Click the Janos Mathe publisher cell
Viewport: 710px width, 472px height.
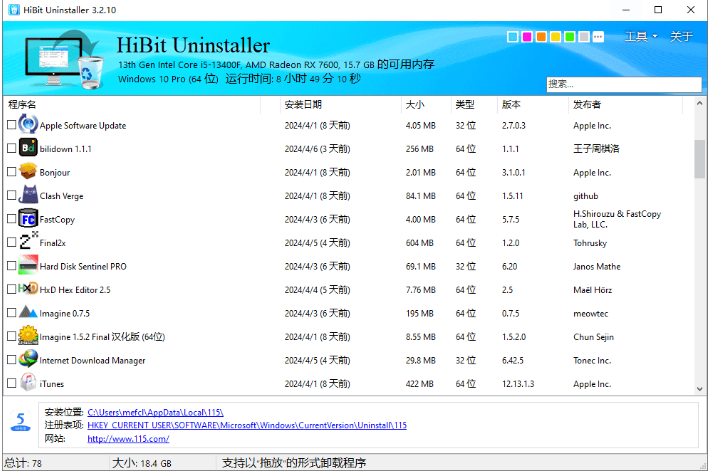coord(597,267)
